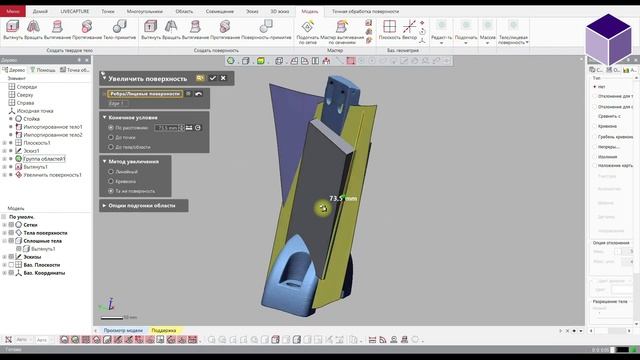Adjust the distance value stepper arrows
Image resolution: width=640 pixels, height=360 pixels.
pyautogui.click(x=182, y=128)
